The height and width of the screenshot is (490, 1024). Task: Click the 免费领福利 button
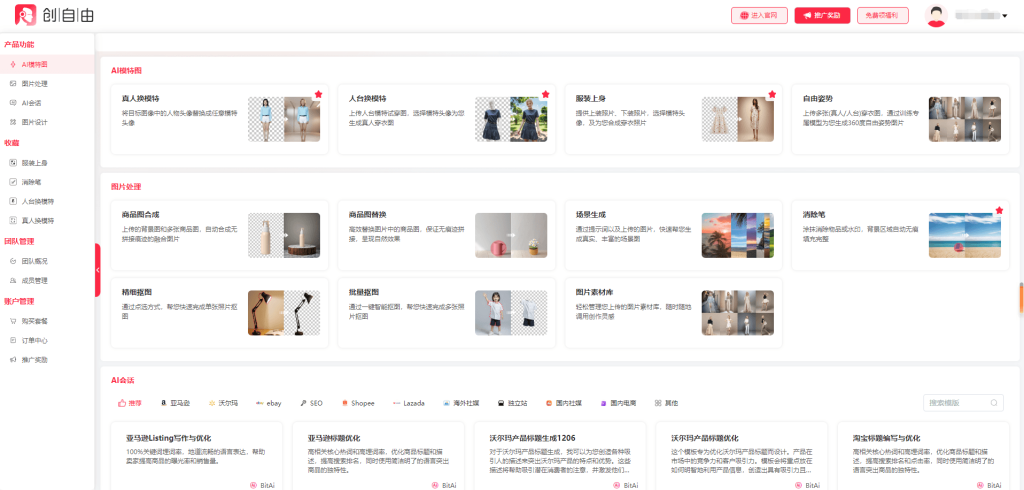(x=881, y=15)
